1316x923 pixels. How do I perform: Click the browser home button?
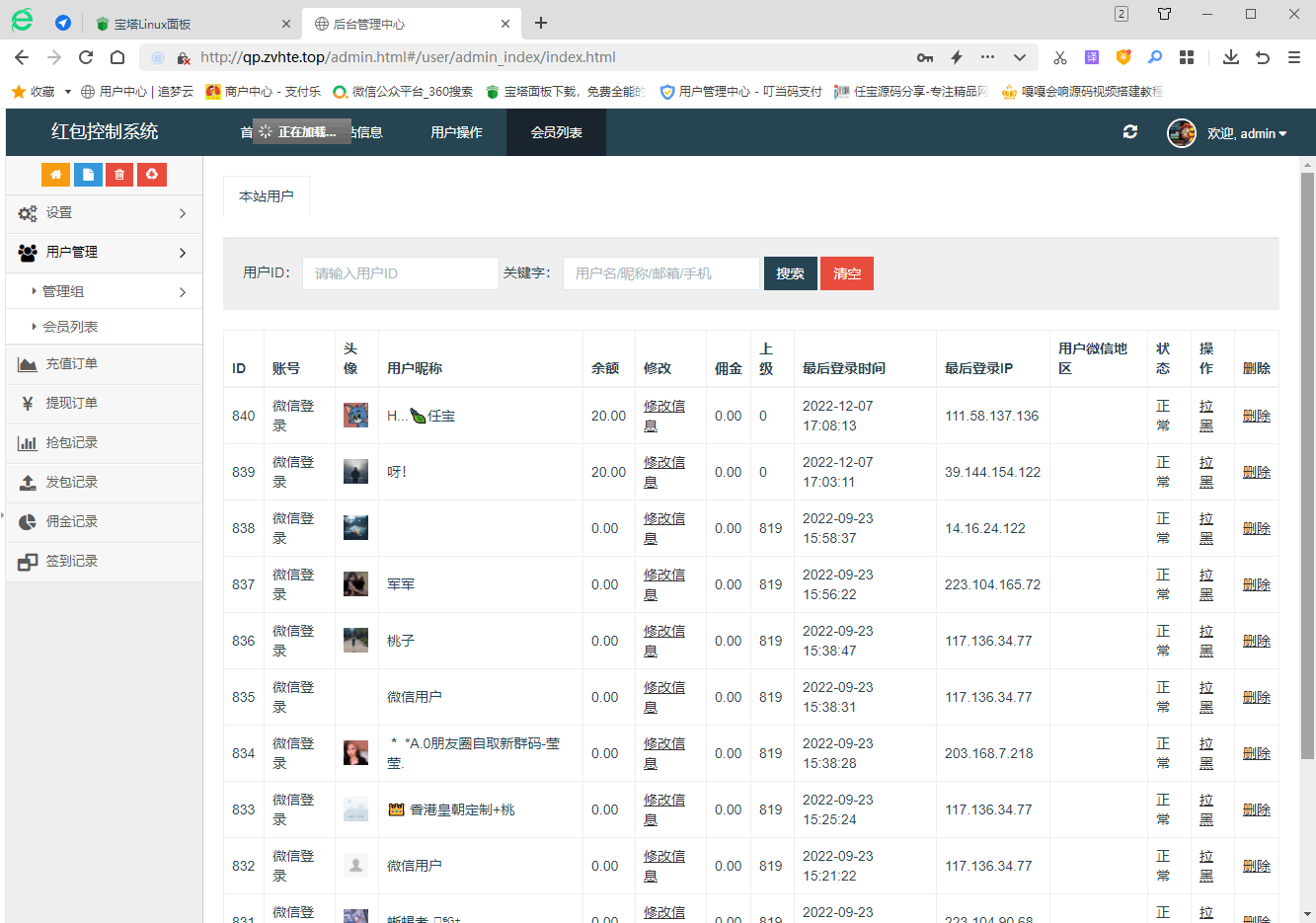[x=117, y=57]
